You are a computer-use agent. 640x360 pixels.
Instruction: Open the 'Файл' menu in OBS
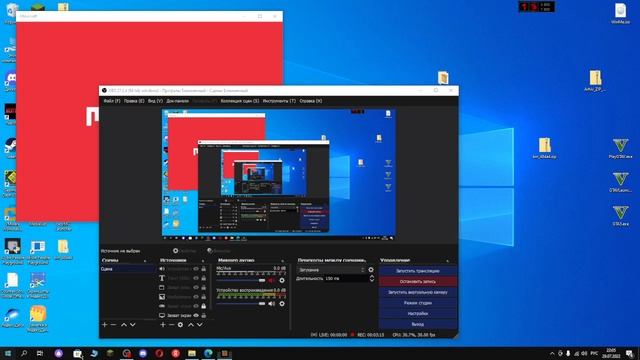(111, 101)
